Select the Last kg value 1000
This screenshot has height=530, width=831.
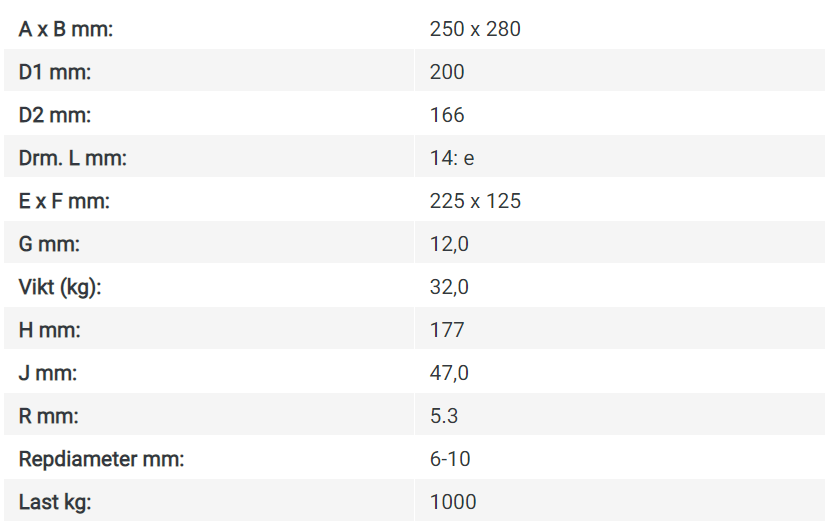click(x=453, y=502)
